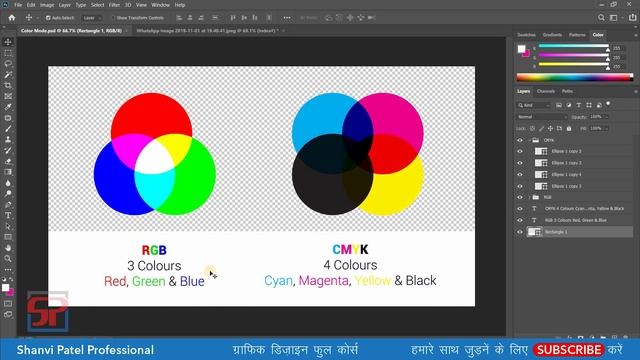Click the yellow value field in Color panel
Viewport: 640px width, 360px height.
(618, 67)
